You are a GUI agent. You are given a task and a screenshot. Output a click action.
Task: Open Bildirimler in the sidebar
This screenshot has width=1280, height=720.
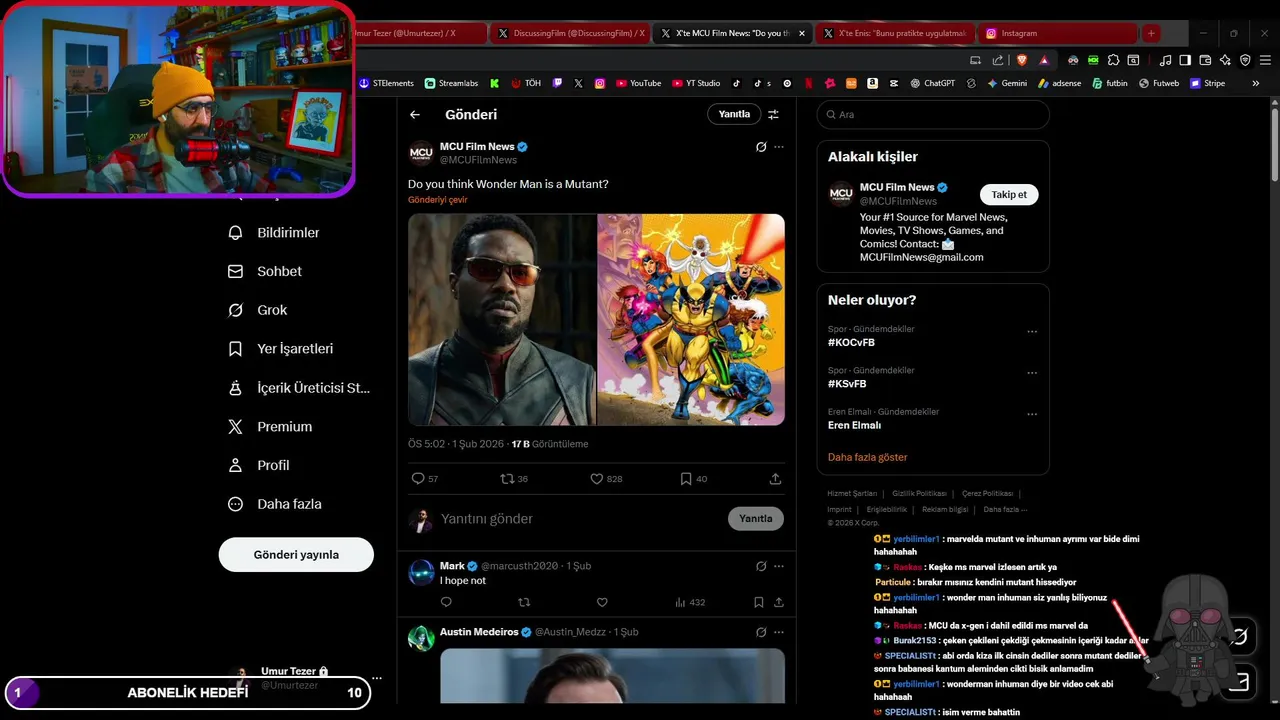point(274,233)
